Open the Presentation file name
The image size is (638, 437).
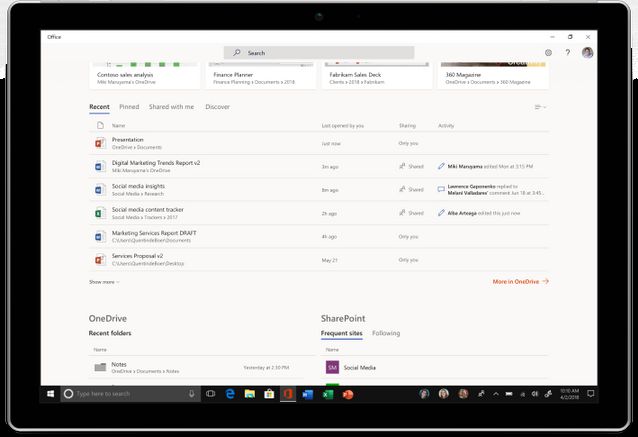128,140
